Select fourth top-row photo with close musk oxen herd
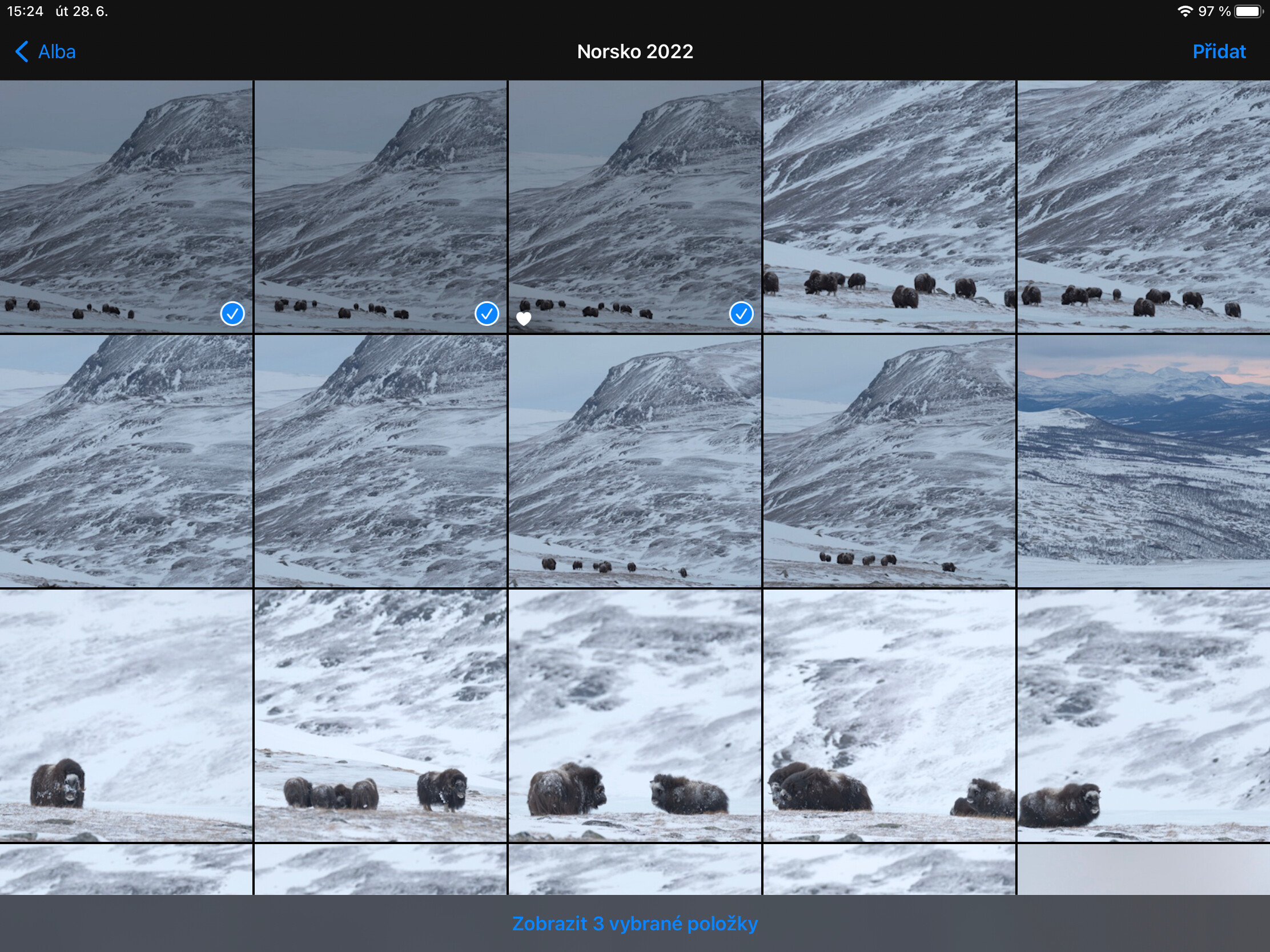Screen dimensions: 1270x952 [x=889, y=207]
